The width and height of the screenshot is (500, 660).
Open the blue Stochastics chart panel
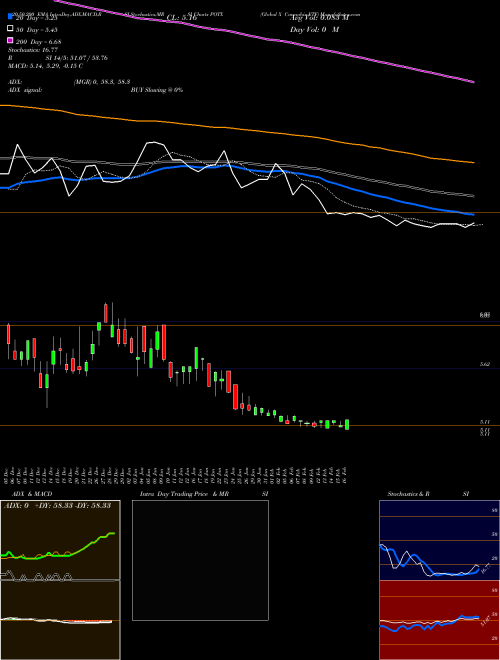click(x=439, y=540)
